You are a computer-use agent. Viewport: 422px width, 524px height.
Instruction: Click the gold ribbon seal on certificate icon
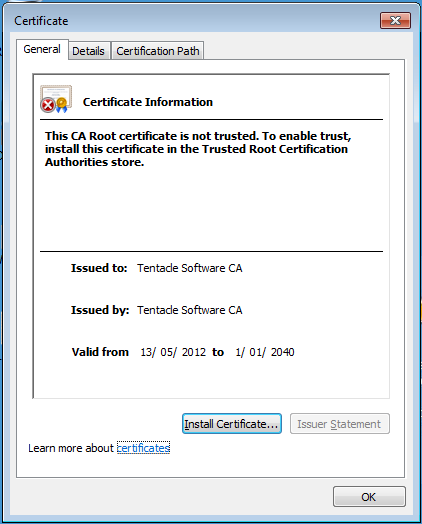pos(62,105)
